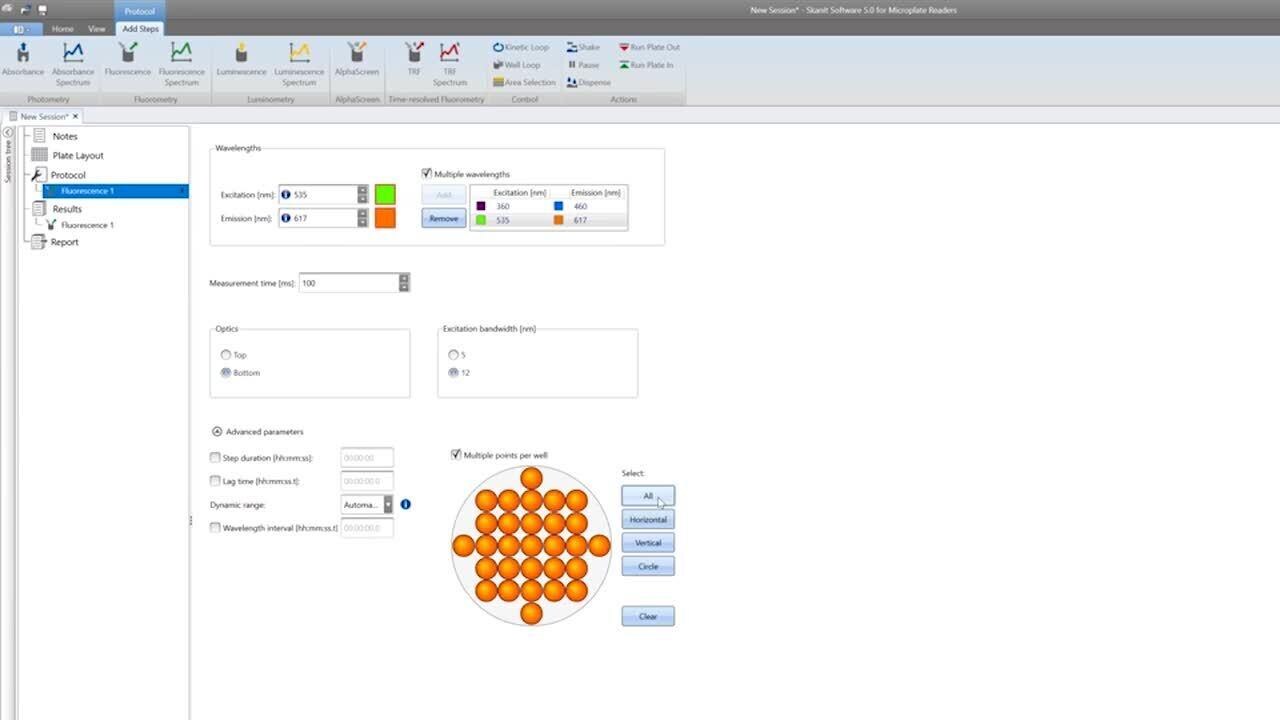Open the Dynamic range dropdown
1280x720 pixels.
point(388,505)
